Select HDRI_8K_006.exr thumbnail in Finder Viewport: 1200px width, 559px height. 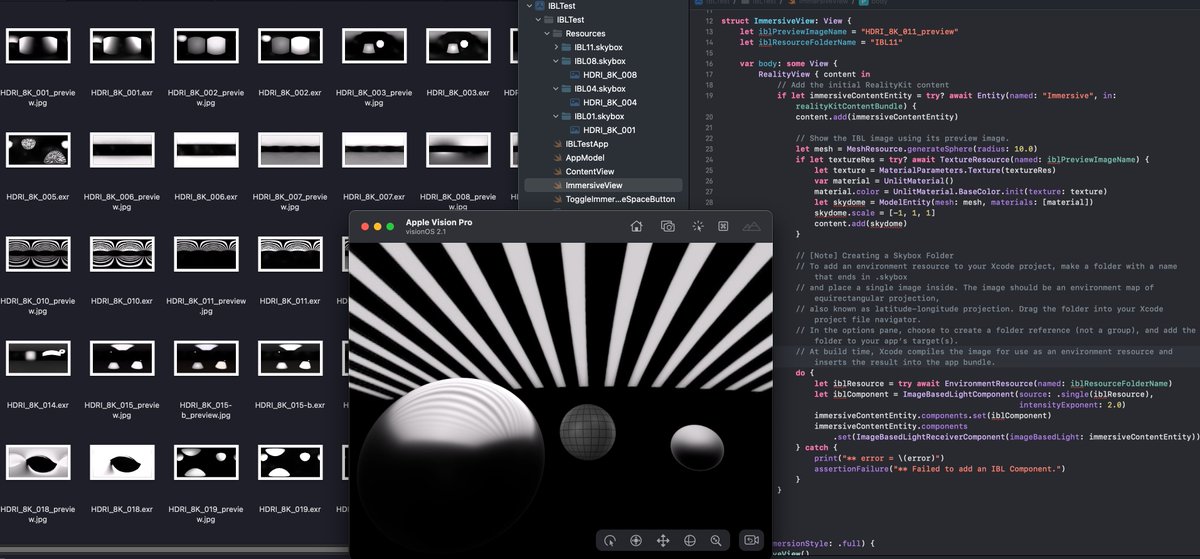[x=205, y=149]
